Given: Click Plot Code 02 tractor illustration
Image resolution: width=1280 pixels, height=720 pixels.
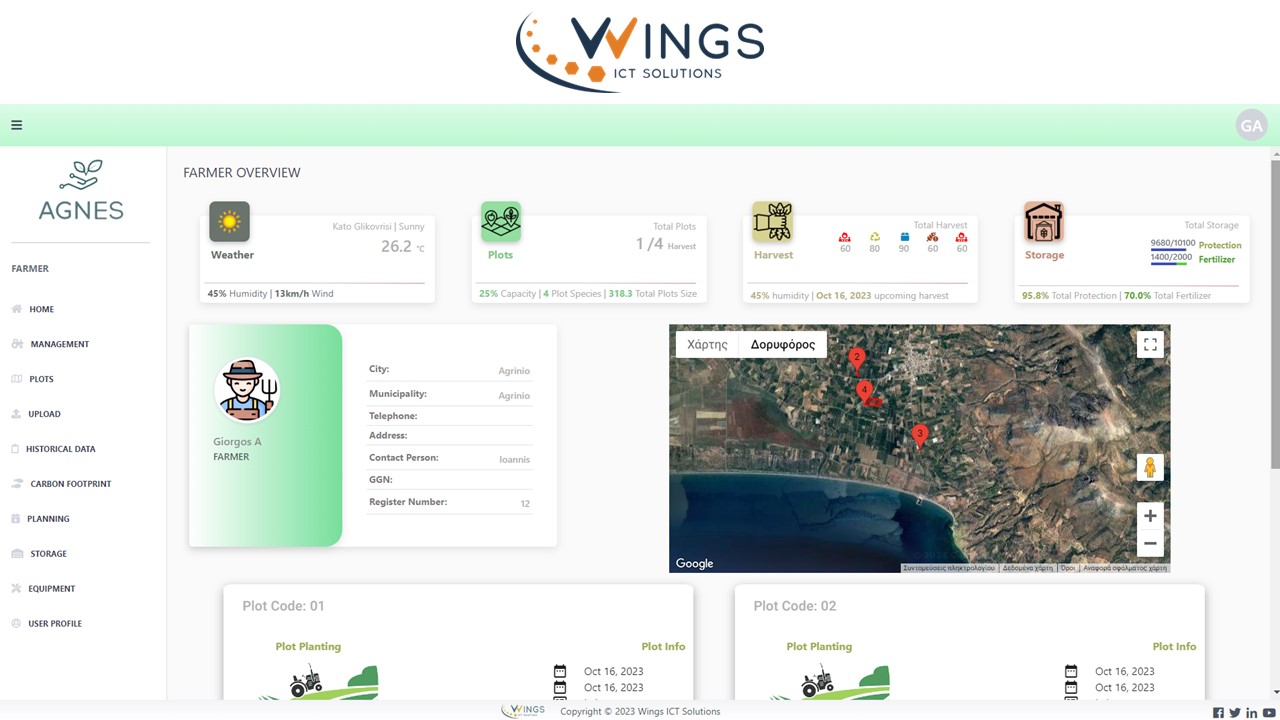Looking at the screenshot, I should [829, 682].
